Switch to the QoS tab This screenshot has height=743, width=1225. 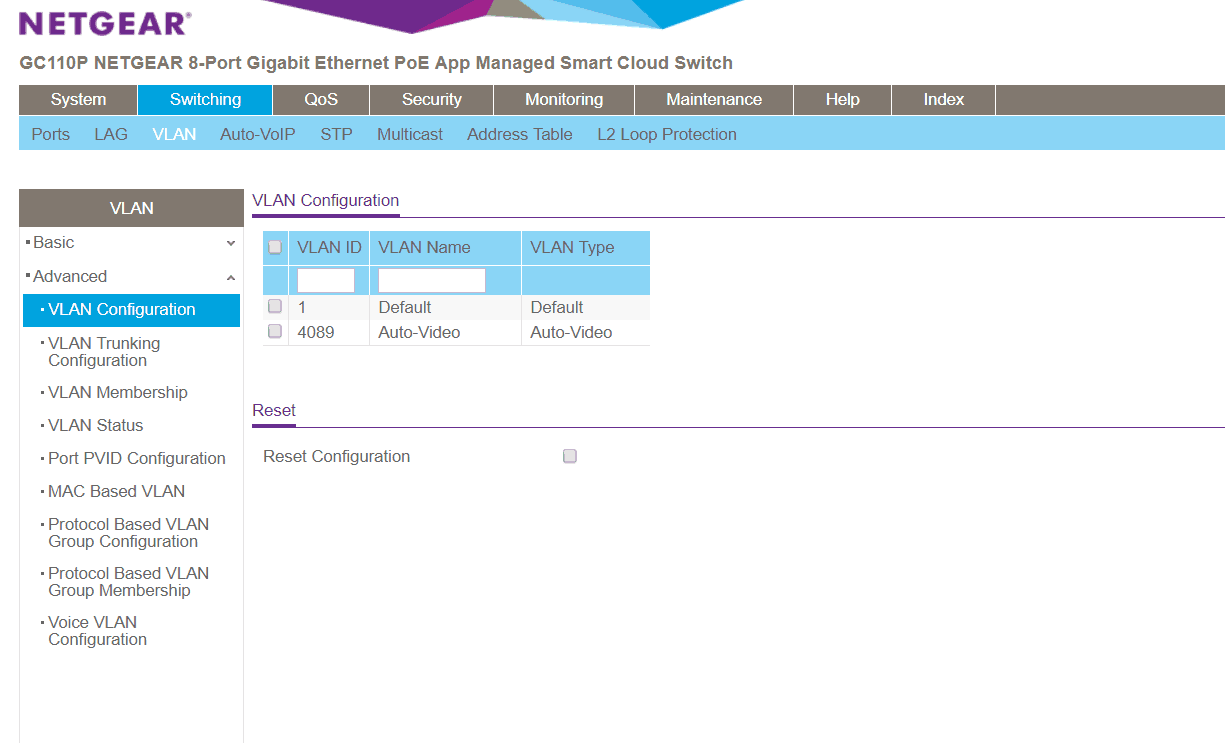click(x=321, y=100)
